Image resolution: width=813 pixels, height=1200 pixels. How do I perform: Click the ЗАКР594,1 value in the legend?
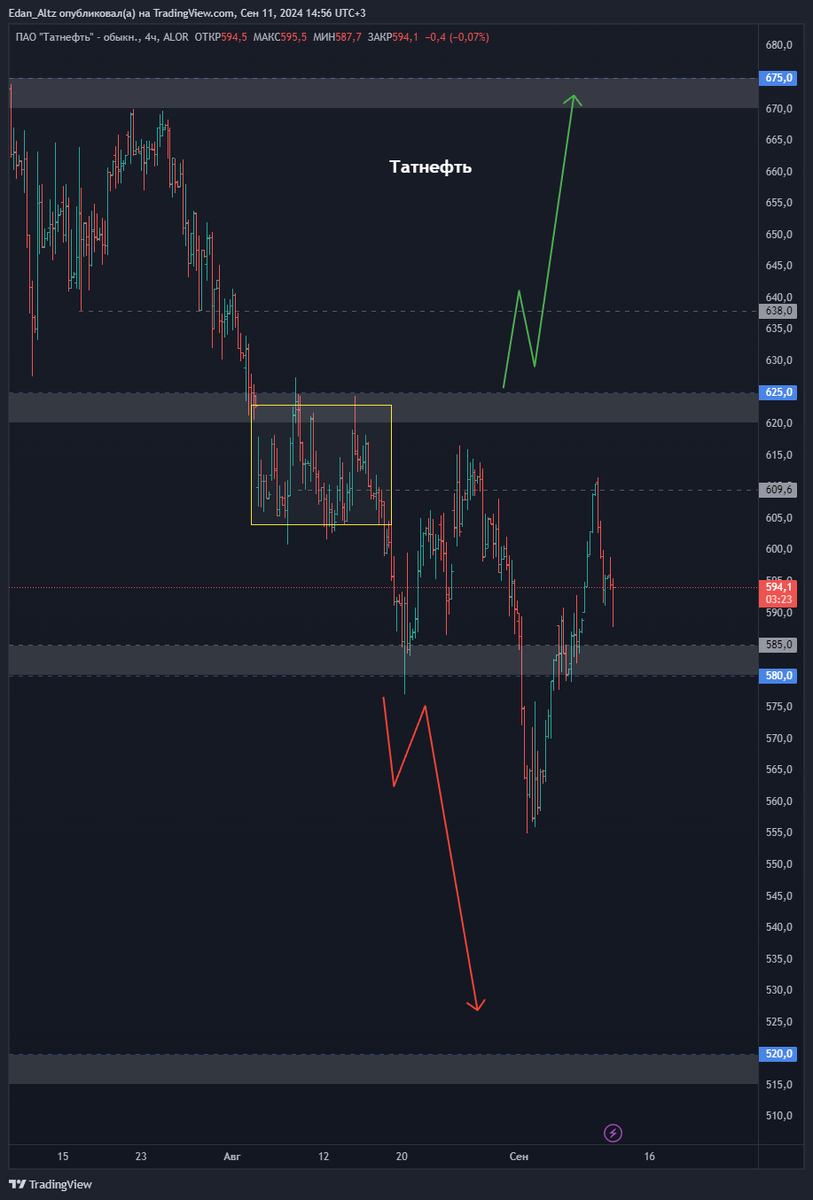pos(391,38)
